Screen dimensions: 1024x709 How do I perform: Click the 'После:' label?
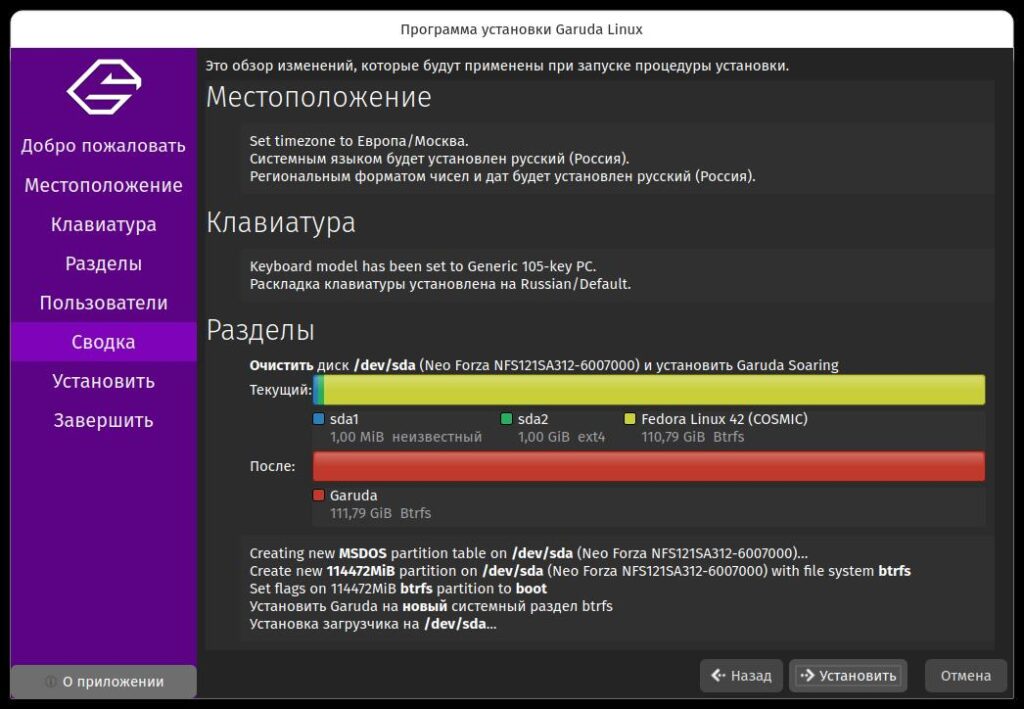coord(272,466)
